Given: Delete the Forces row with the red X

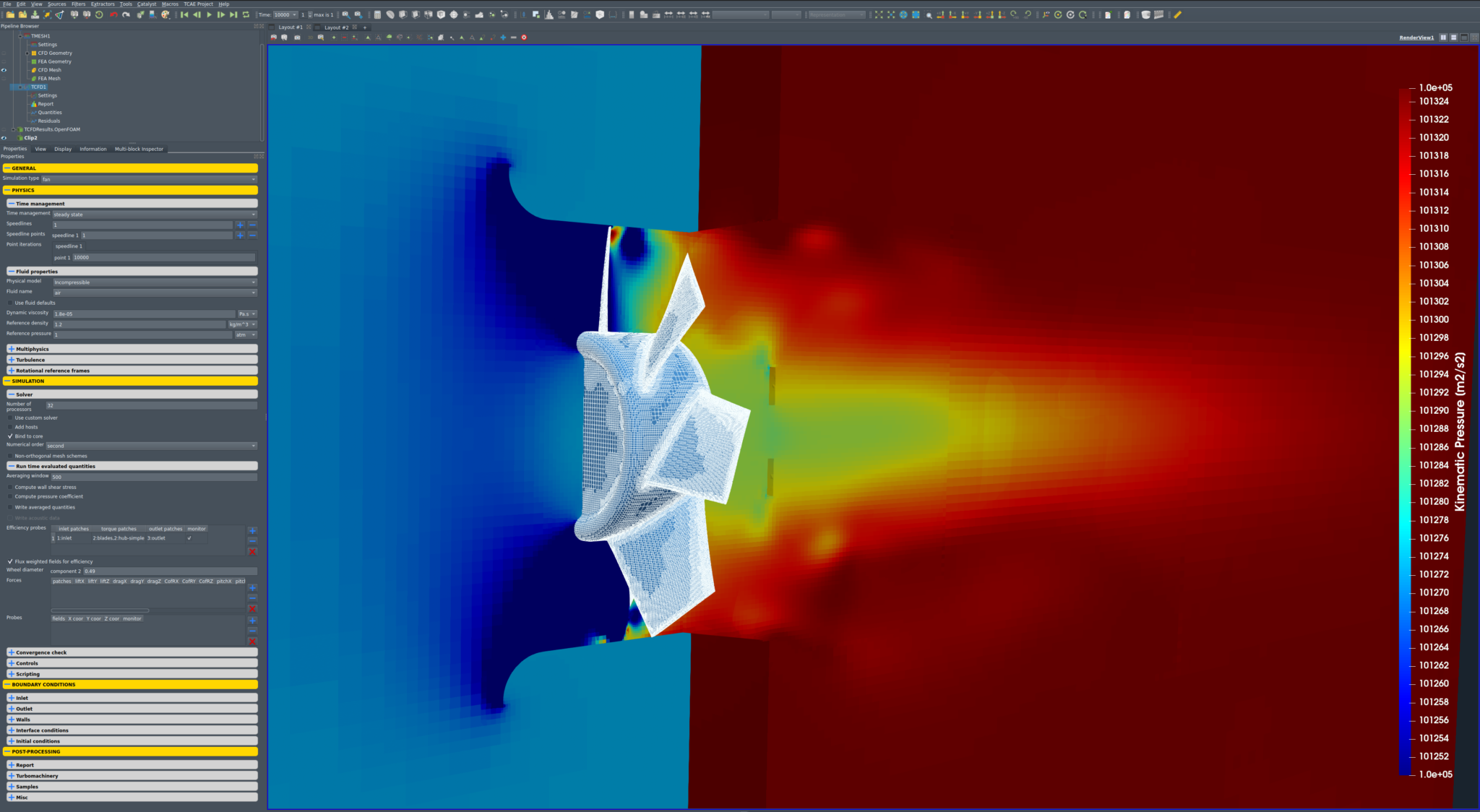Looking at the screenshot, I should [251, 609].
